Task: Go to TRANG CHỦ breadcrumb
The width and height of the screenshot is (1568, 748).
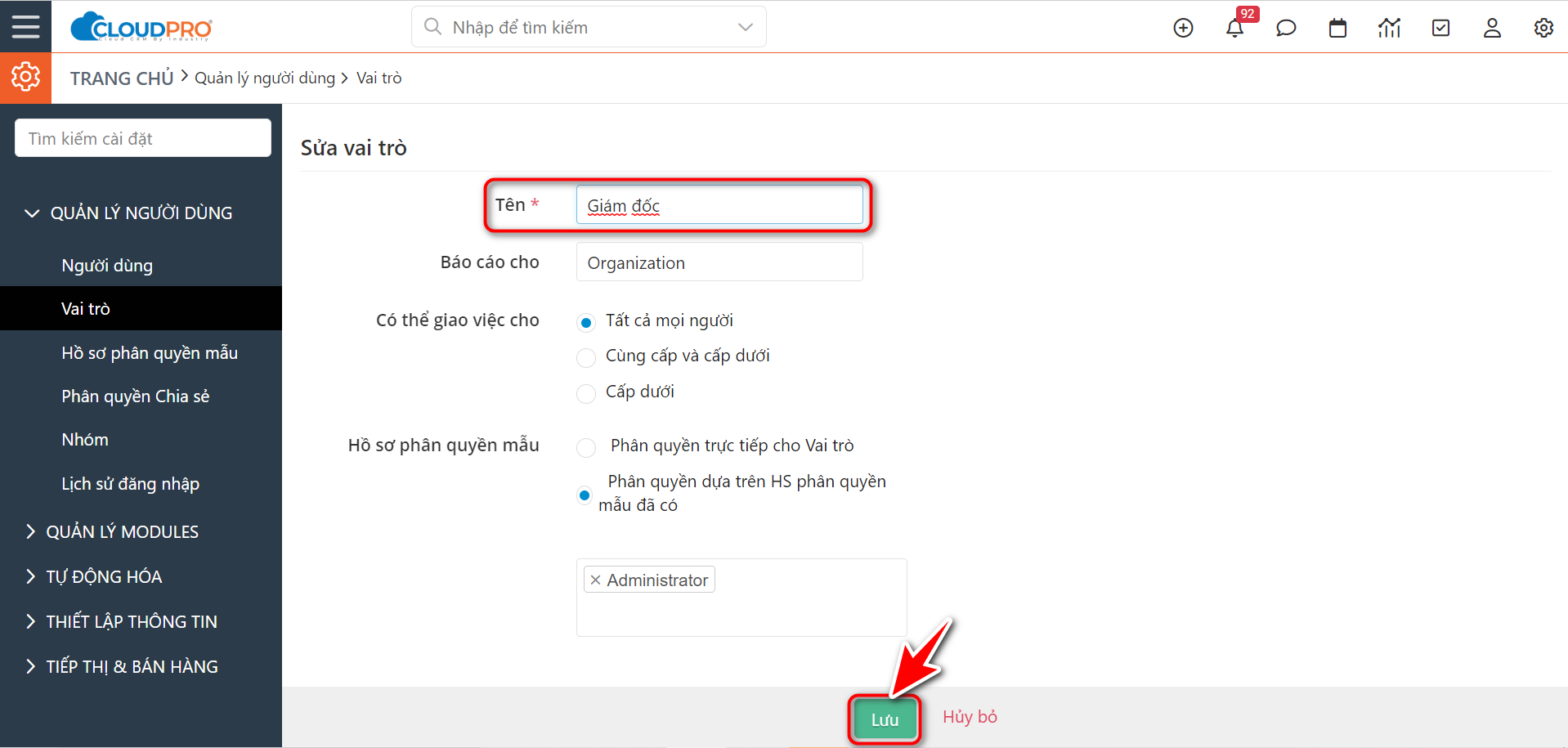Action: coord(122,78)
